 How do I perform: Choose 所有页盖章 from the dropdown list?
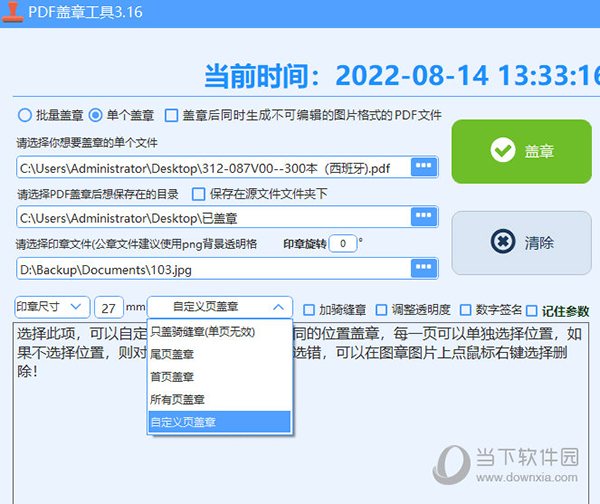(x=220, y=400)
